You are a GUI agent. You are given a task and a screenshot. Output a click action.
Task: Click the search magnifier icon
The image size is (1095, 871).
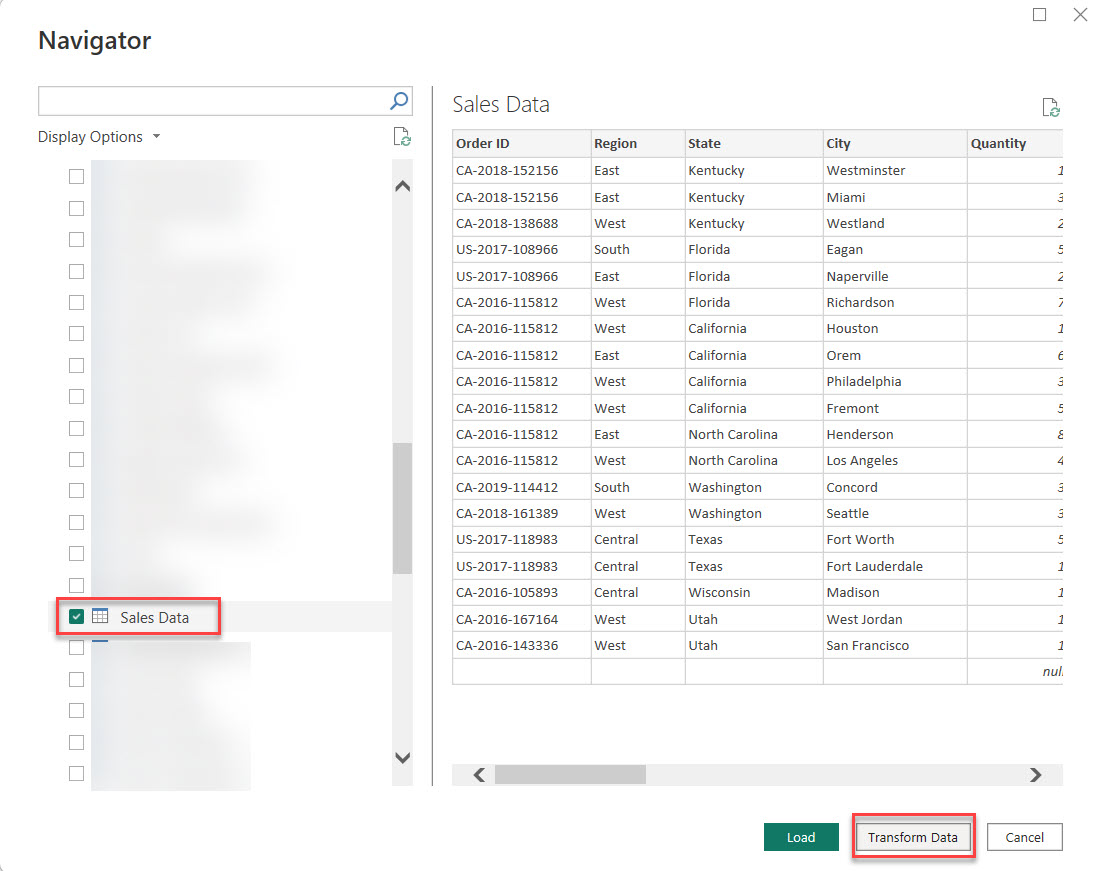[x=399, y=101]
